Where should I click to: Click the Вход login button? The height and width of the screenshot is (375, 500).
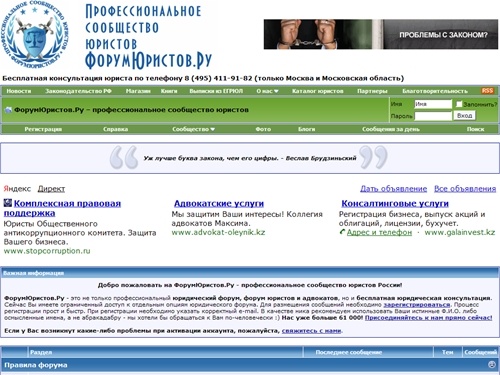coord(464,116)
